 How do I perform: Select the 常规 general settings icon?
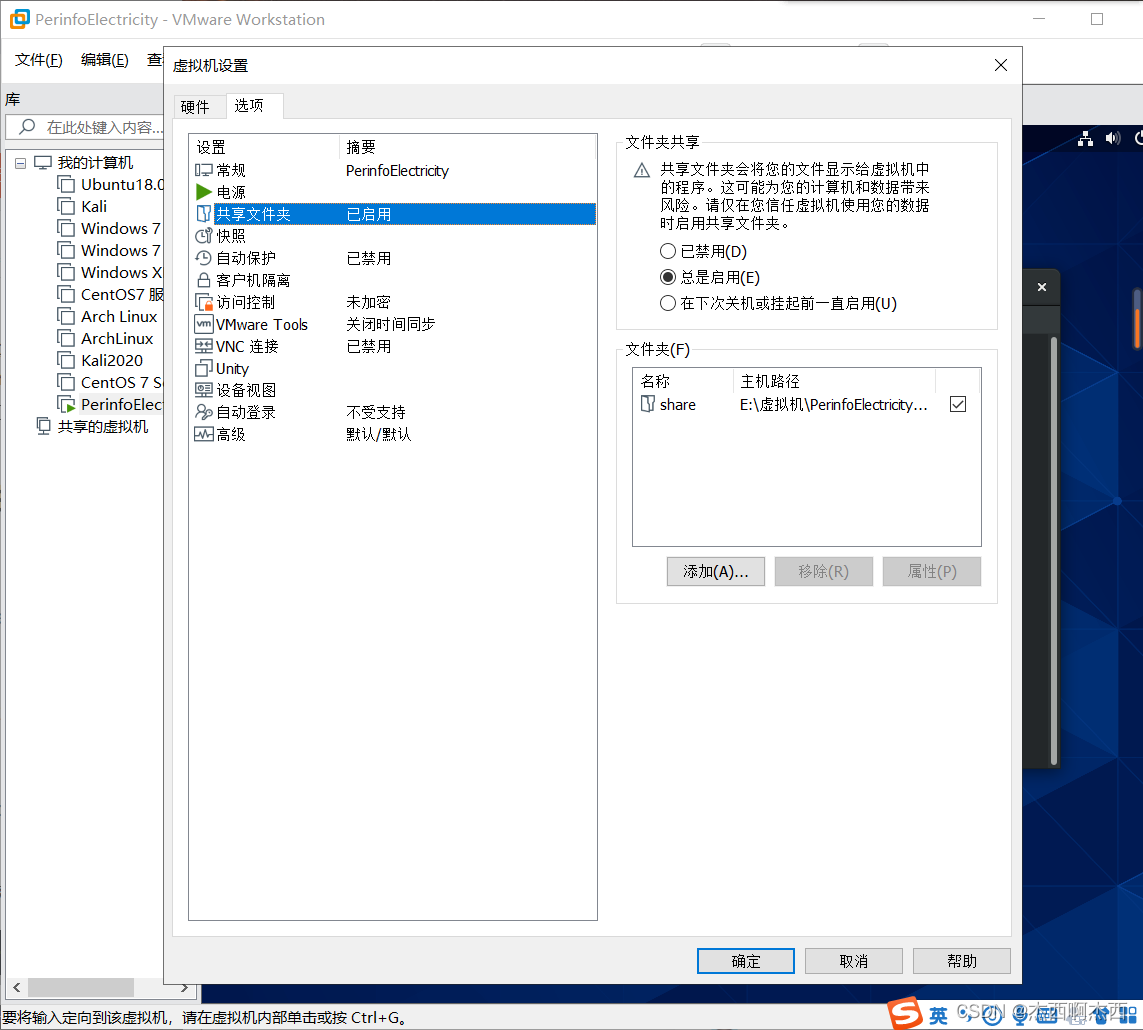[x=203, y=171]
